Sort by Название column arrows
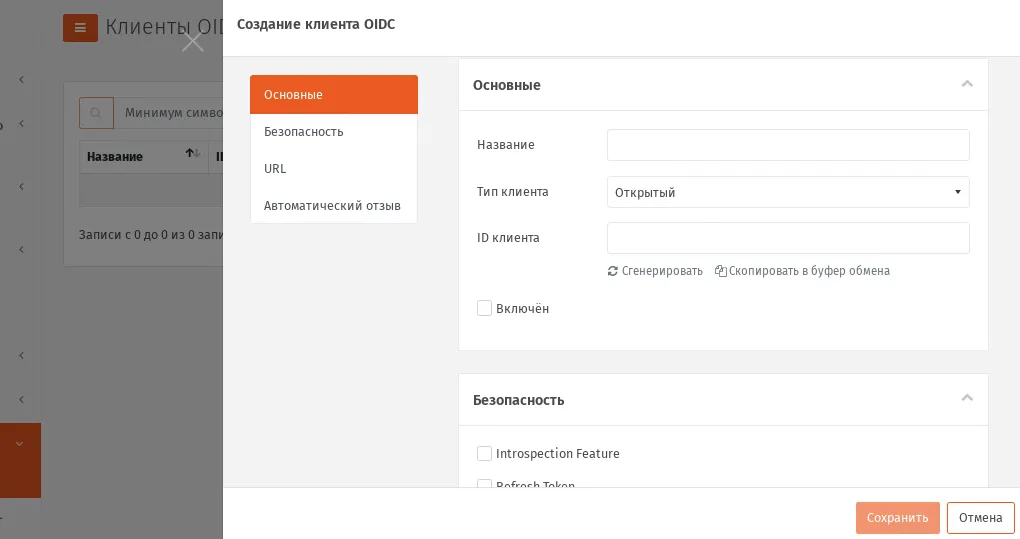 tap(193, 153)
